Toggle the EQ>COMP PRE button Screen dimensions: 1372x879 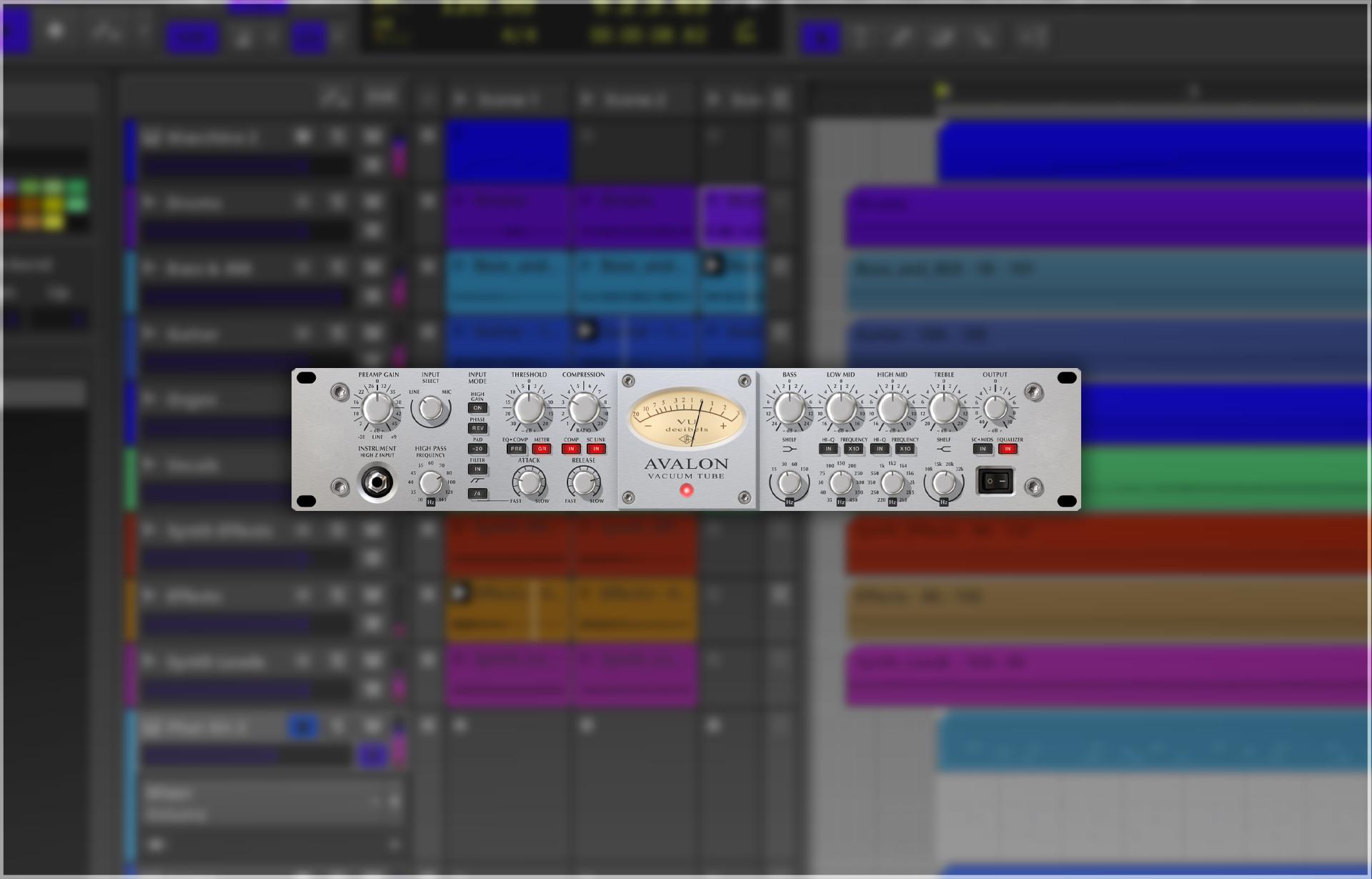coord(516,449)
